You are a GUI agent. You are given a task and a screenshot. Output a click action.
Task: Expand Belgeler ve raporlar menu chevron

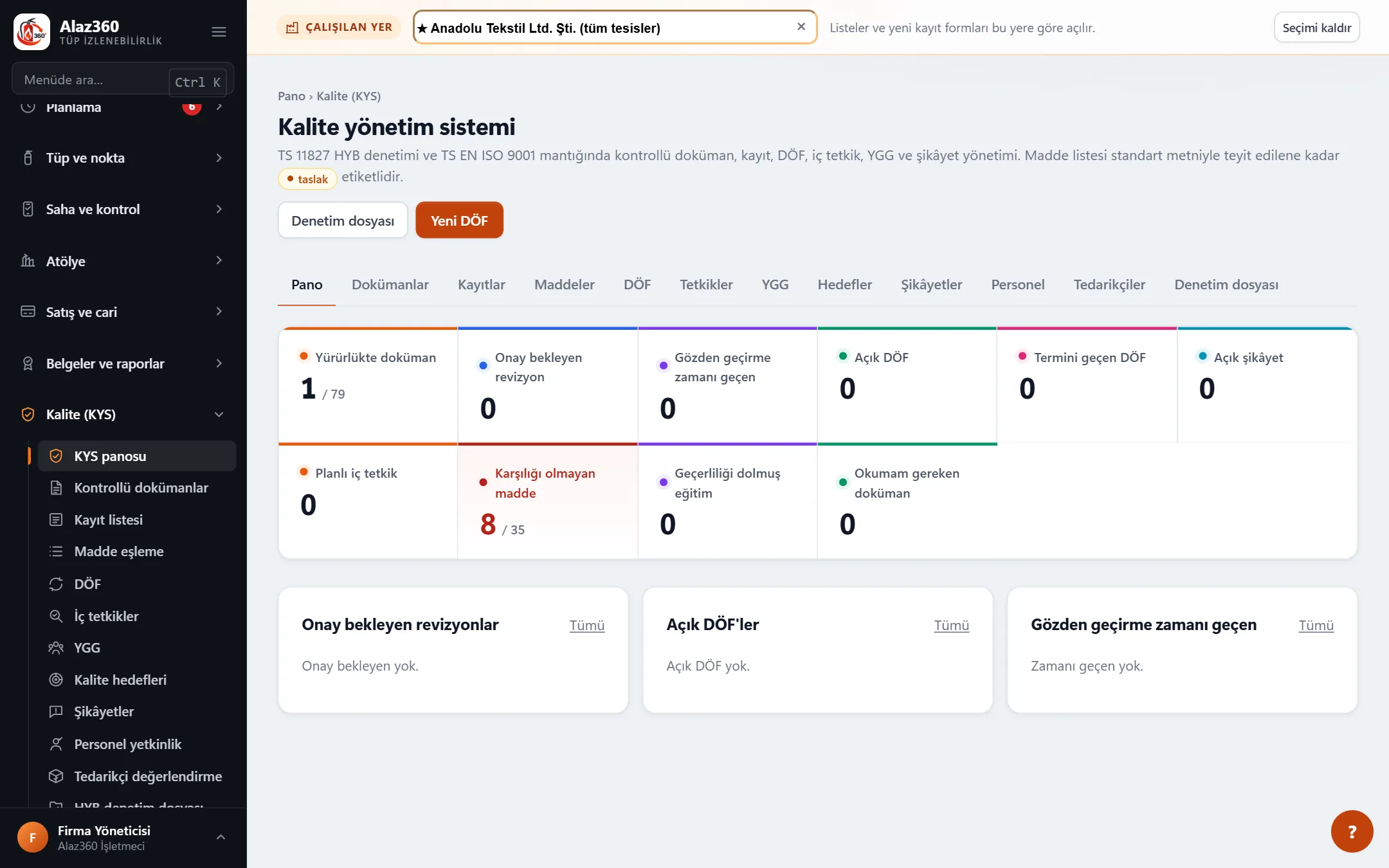219,363
